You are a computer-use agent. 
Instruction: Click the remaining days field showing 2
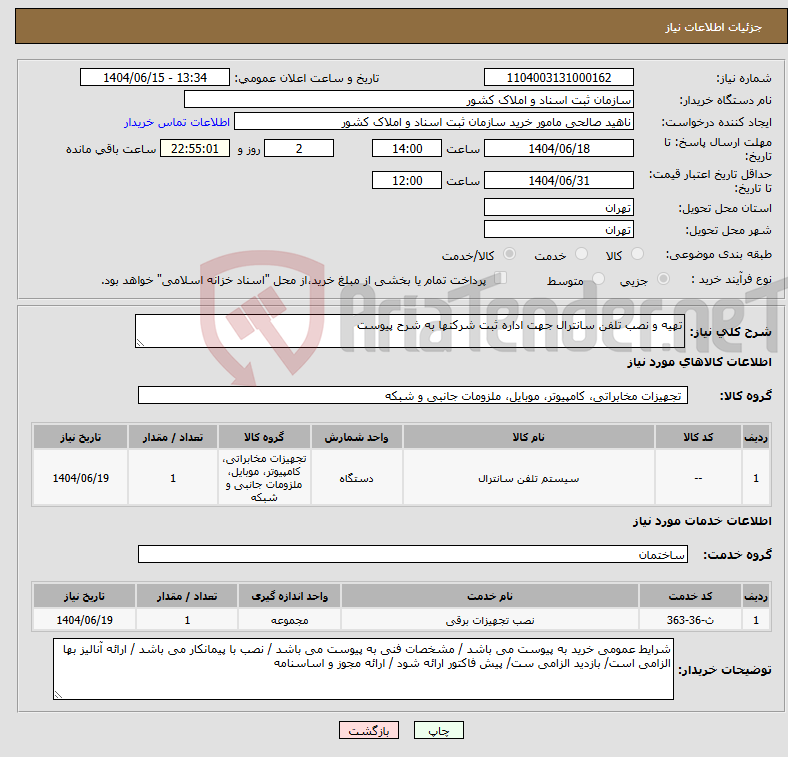coord(299,148)
